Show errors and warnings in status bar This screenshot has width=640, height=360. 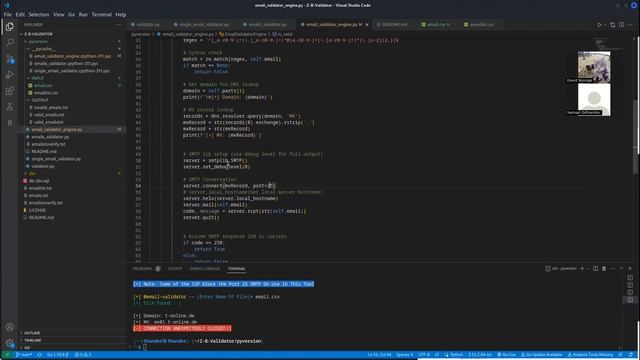pos(83,355)
